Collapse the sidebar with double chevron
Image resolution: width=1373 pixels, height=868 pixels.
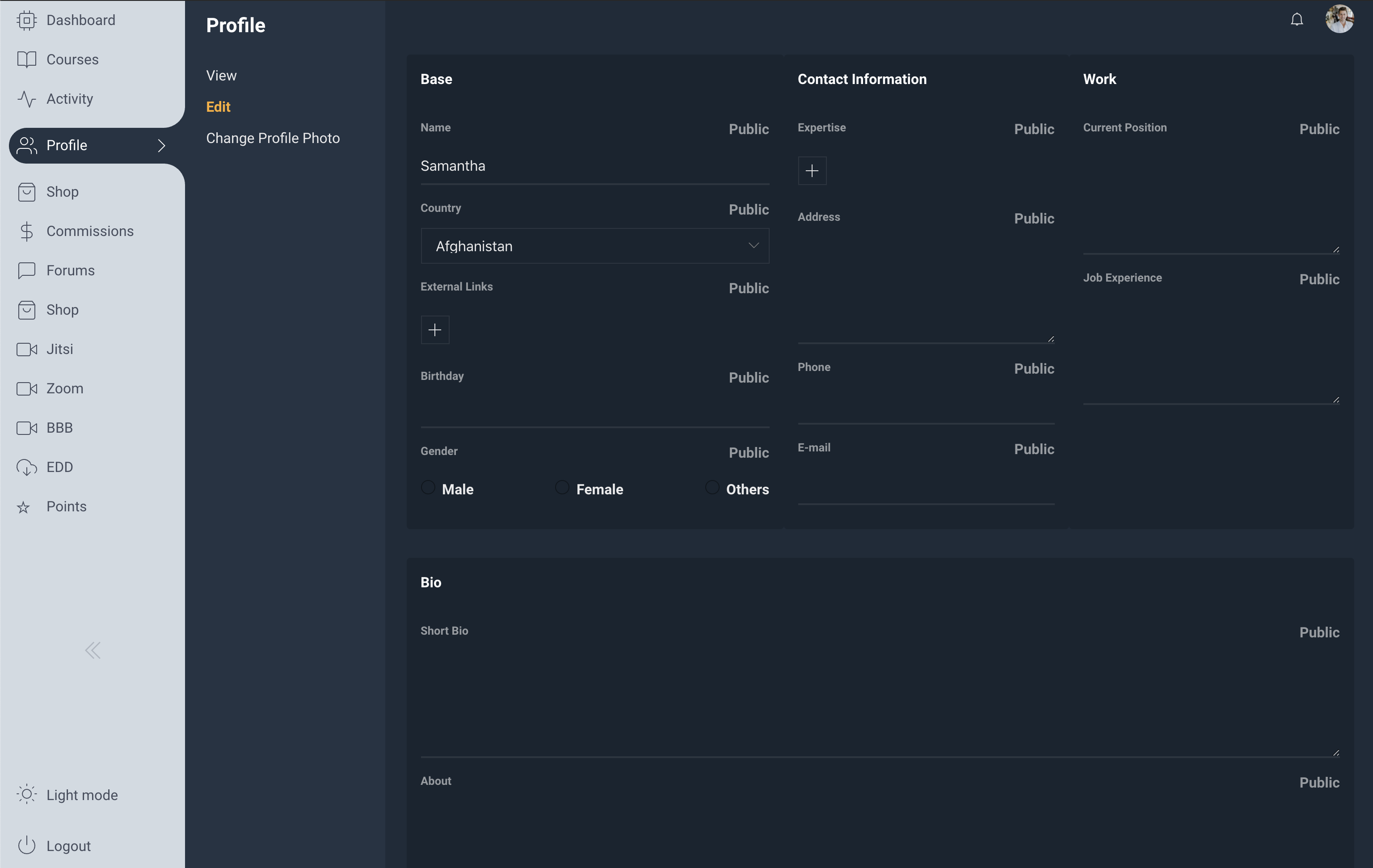93,650
